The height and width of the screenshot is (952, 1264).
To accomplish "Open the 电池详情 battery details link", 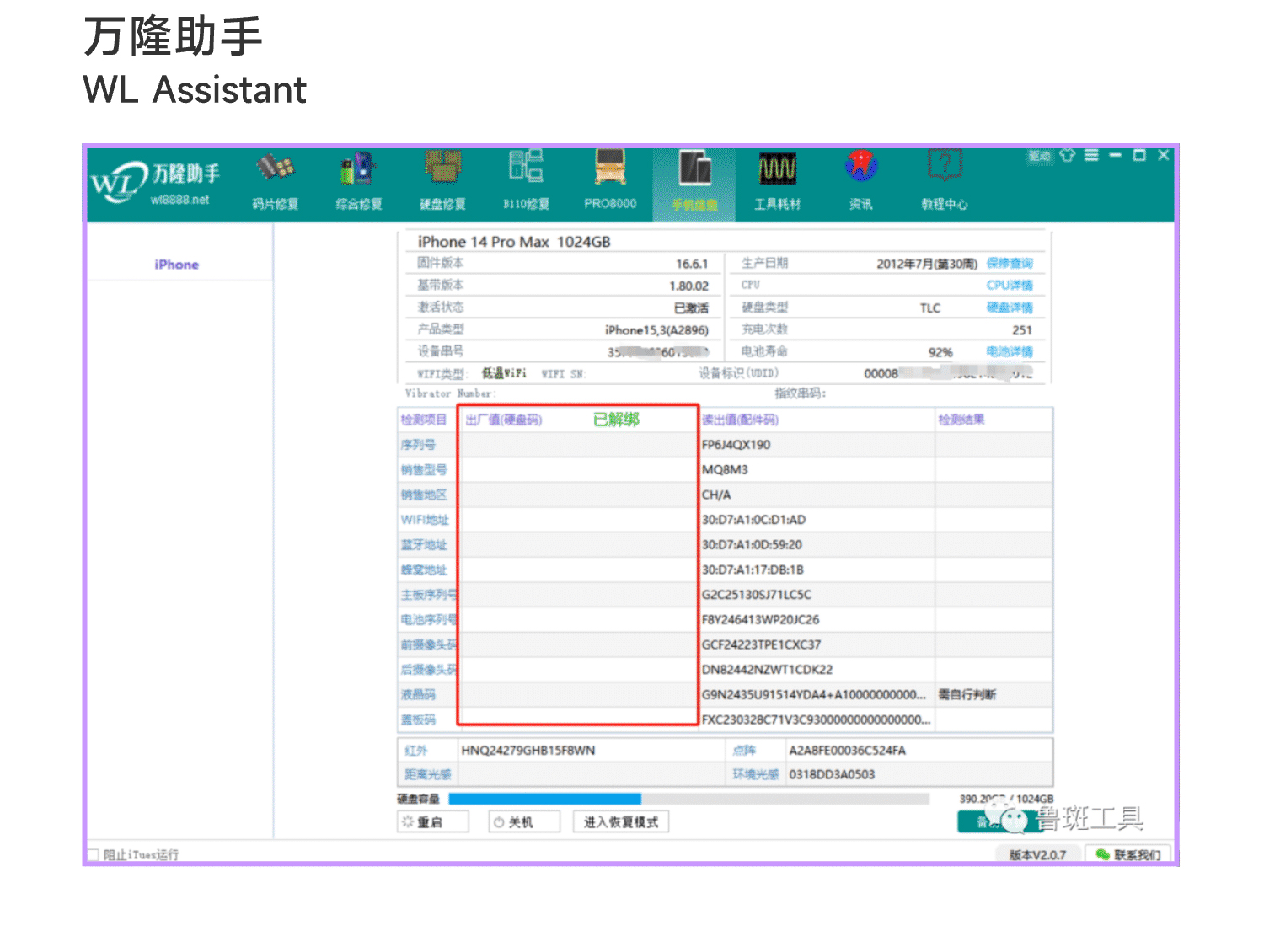I will pyautogui.click(x=1010, y=352).
